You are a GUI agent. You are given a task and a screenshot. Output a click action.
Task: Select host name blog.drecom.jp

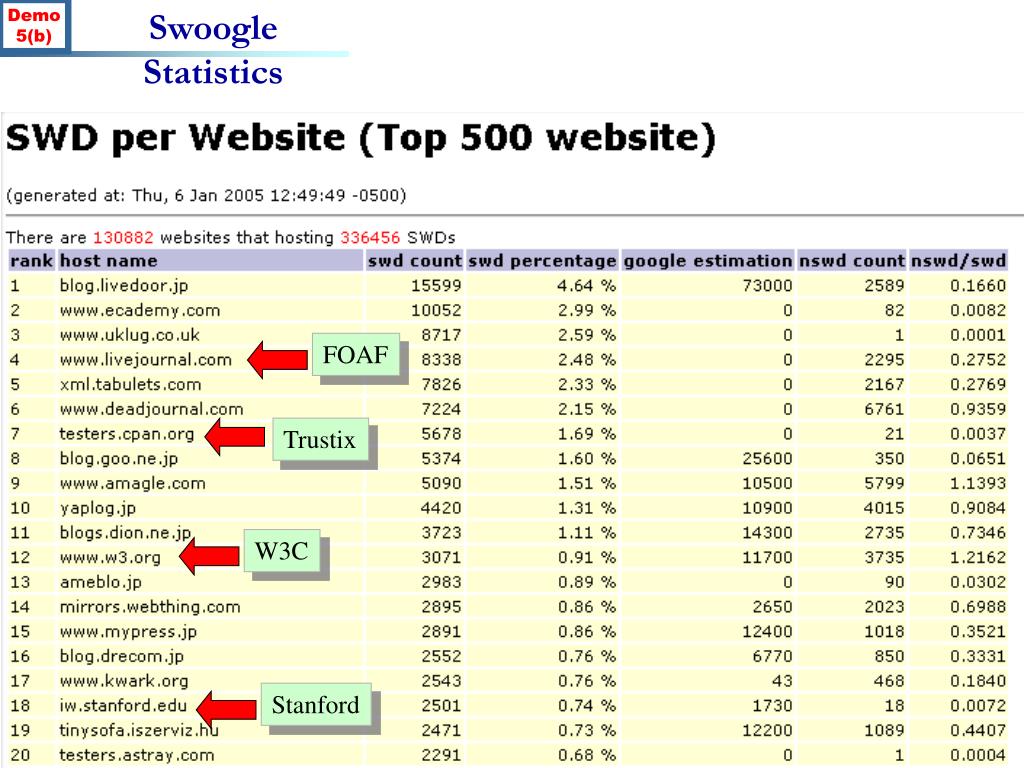pyautogui.click(x=121, y=656)
